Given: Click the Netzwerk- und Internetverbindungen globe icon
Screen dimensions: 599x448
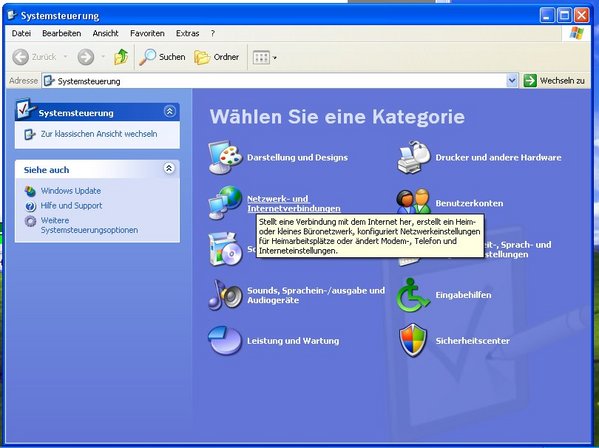Looking at the screenshot, I should pyautogui.click(x=225, y=203).
